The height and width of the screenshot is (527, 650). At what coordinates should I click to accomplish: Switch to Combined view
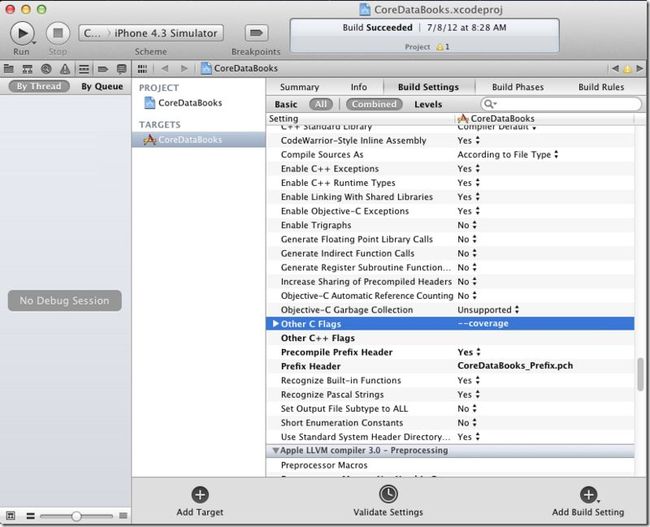[374, 104]
